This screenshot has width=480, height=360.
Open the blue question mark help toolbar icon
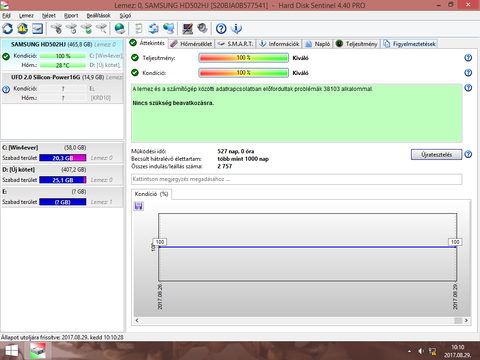(x=221, y=29)
